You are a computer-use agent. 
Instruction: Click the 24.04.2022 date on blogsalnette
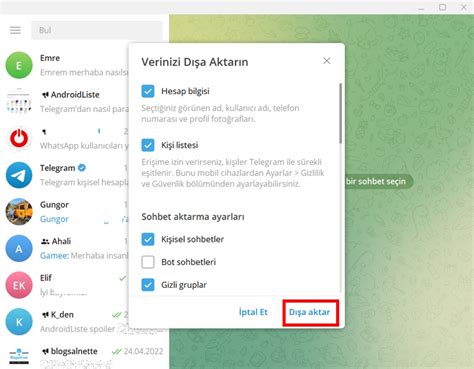point(143,351)
